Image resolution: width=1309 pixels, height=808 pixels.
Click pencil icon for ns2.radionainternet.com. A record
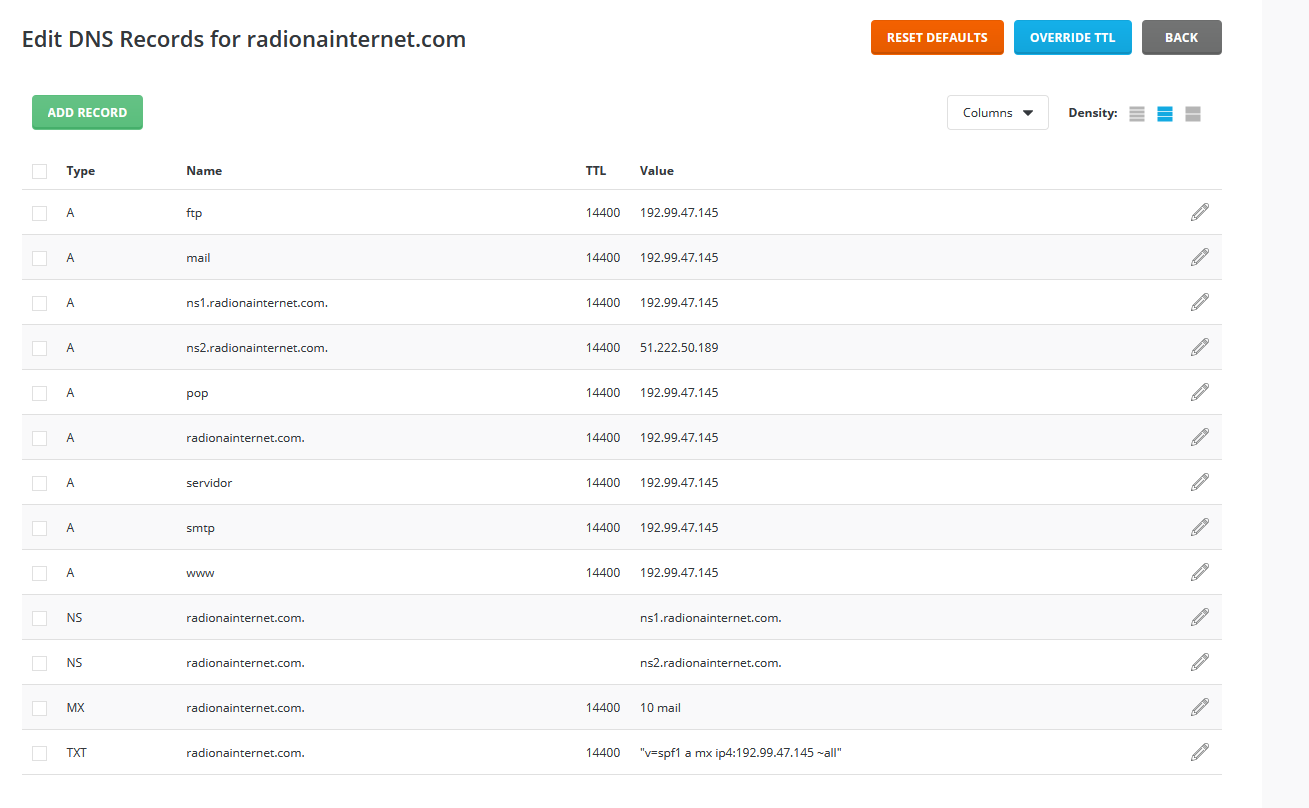tap(1200, 347)
